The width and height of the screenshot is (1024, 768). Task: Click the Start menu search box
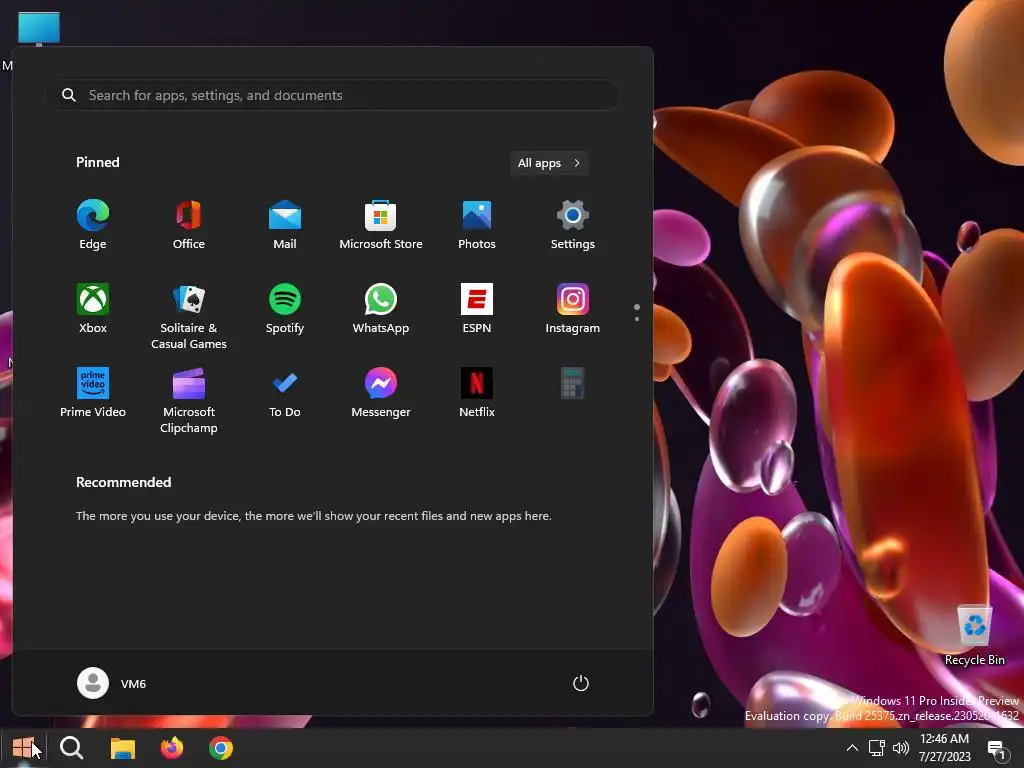pyautogui.click(x=332, y=95)
